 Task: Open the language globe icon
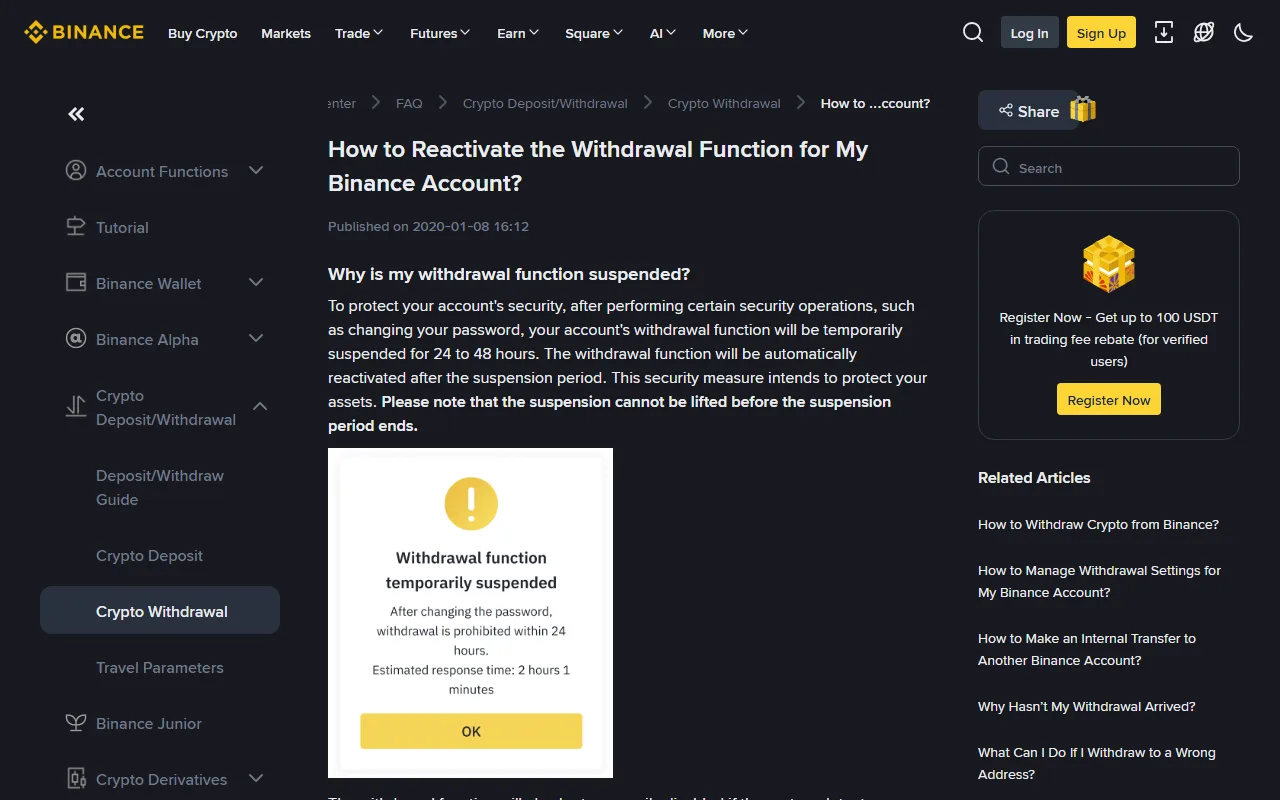pyautogui.click(x=1204, y=32)
